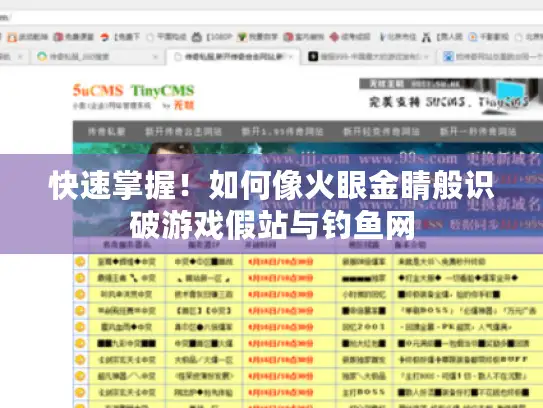This screenshot has height=408, width=543.
Task: Open 新开传奇合击网站 in the navigation bar
Action: point(183,132)
